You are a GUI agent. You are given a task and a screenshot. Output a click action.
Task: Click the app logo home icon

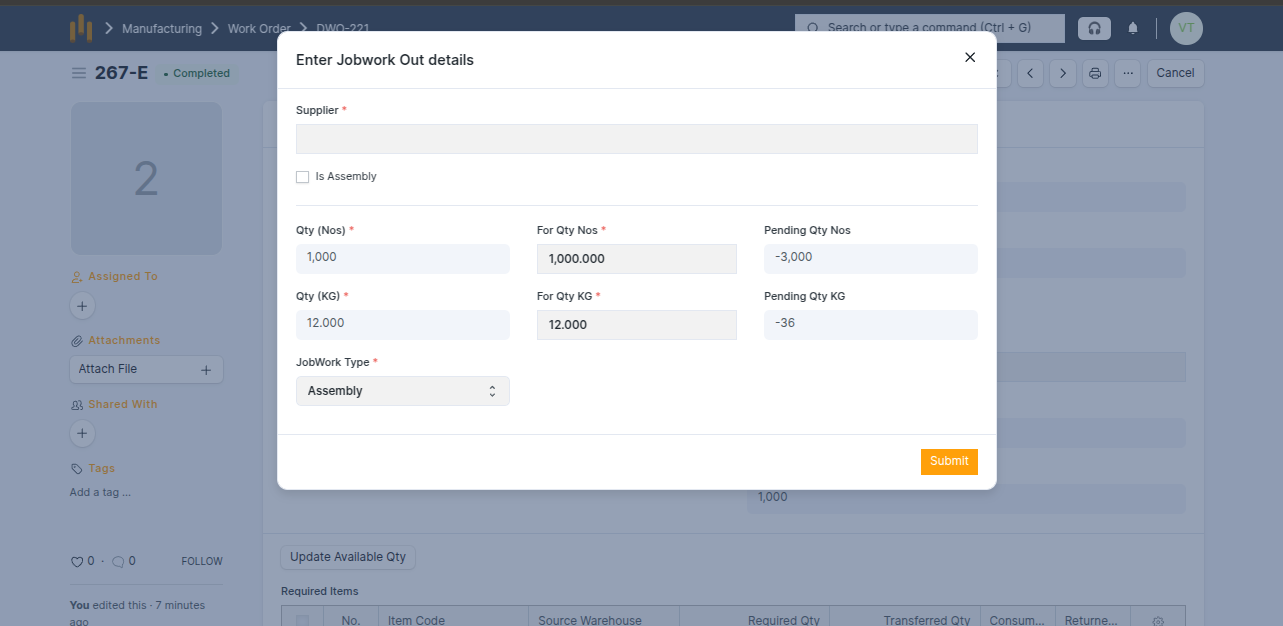[81, 29]
